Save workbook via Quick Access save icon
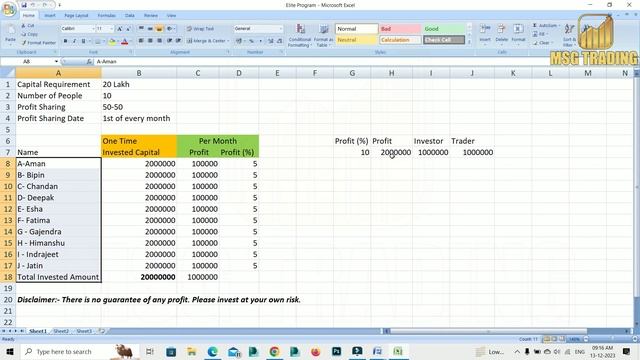The width and height of the screenshot is (640, 360). click(24, 5)
